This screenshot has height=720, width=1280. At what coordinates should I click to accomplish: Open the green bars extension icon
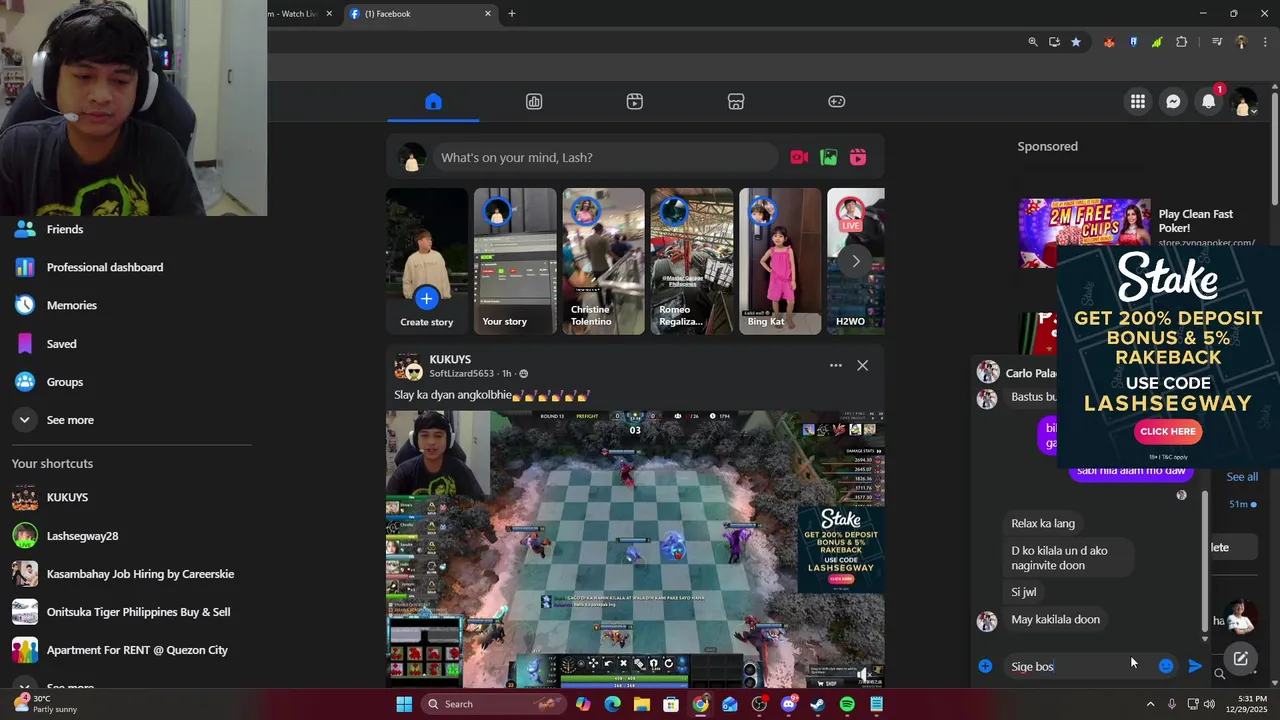1157,42
